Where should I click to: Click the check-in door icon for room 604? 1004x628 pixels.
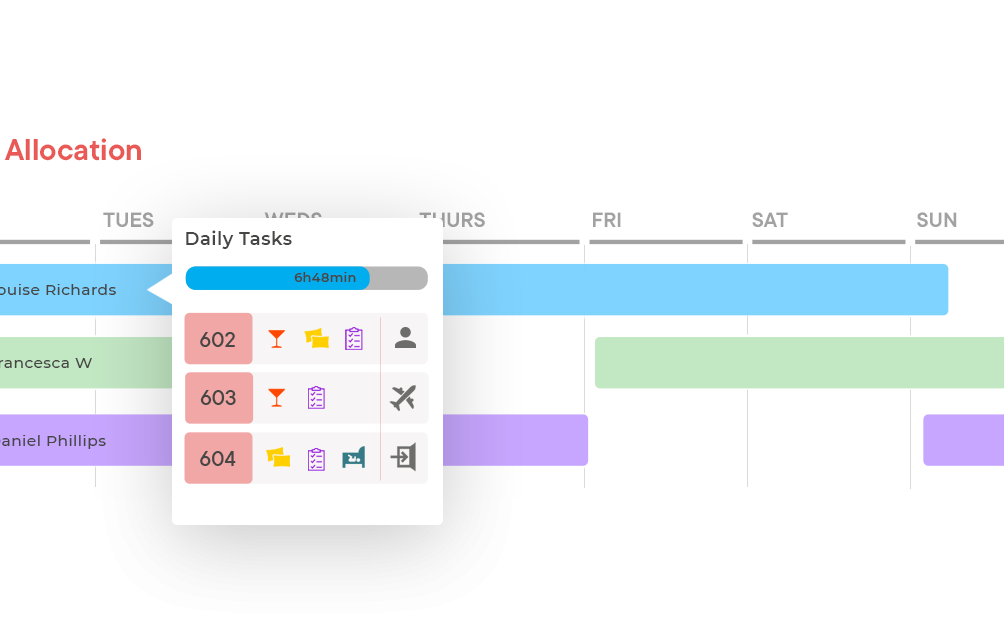coord(403,457)
